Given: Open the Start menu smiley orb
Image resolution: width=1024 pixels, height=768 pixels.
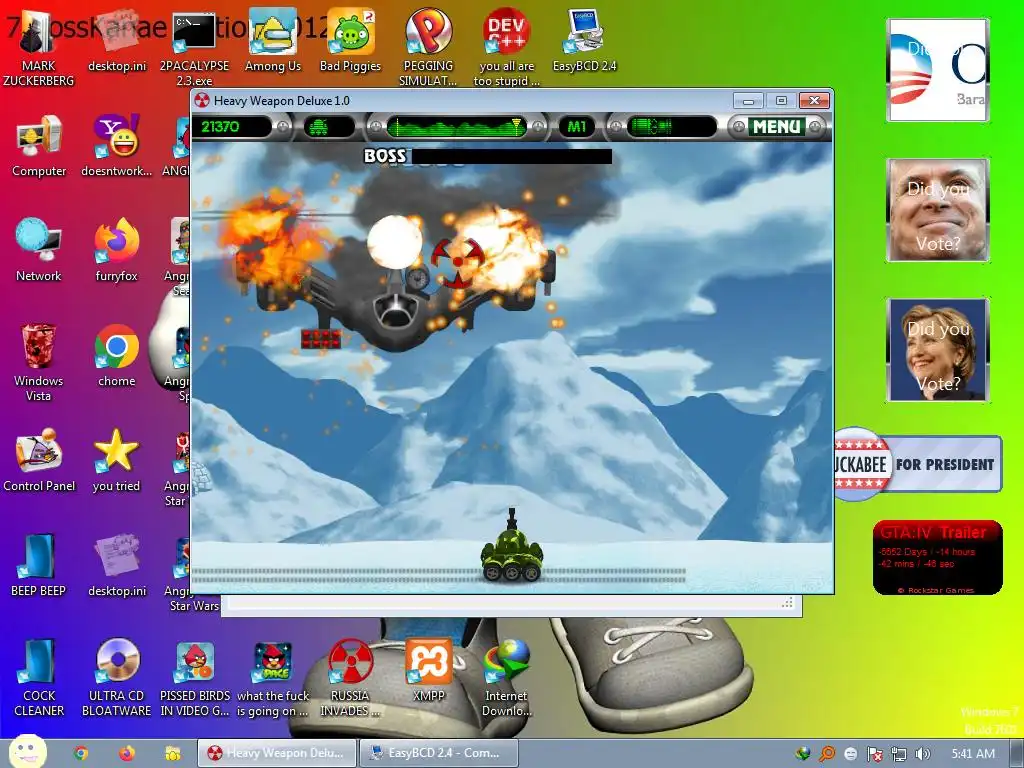Looking at the screenshot, I should point(27,752).
